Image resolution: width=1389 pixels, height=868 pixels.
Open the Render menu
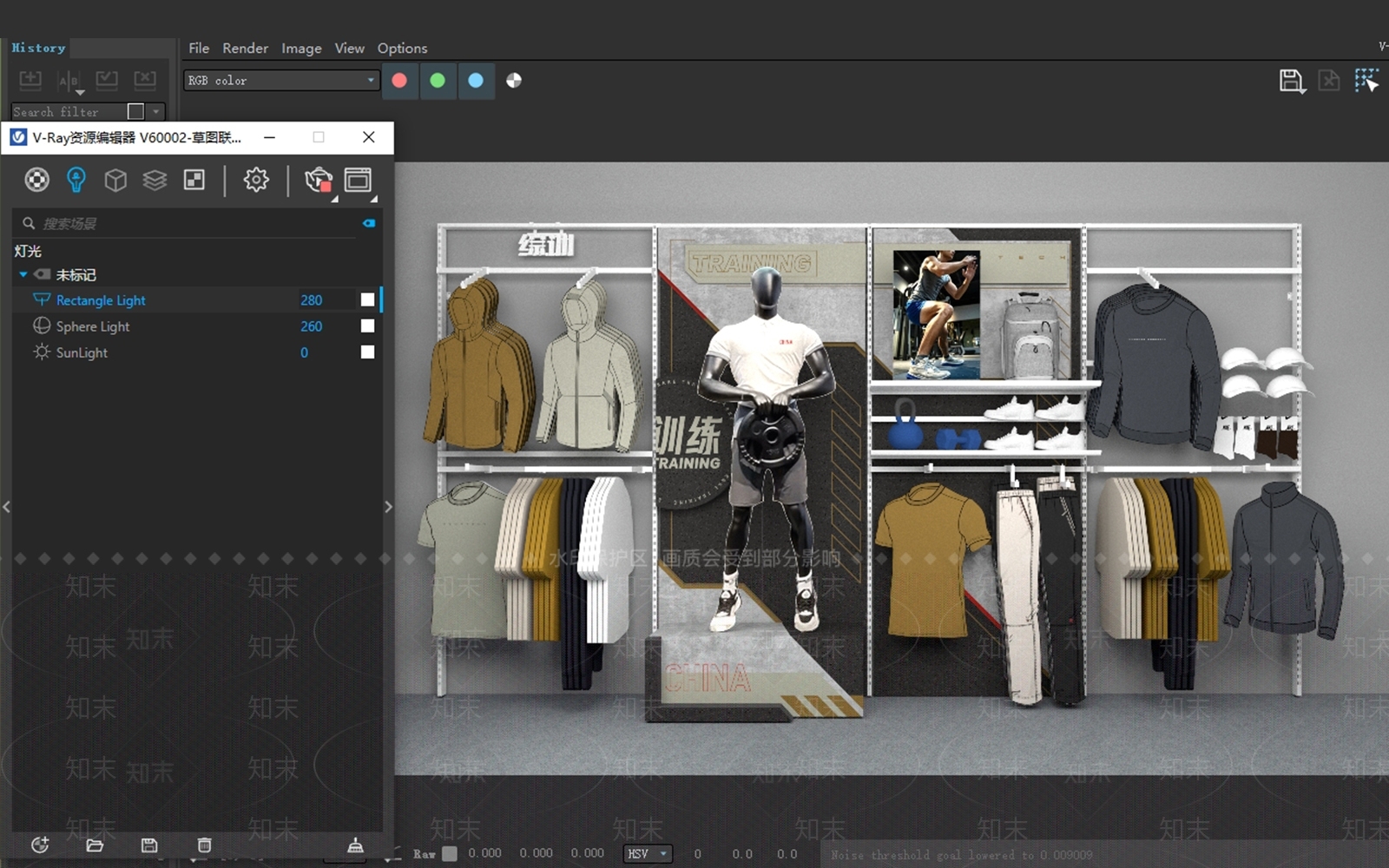pos(245,48)
